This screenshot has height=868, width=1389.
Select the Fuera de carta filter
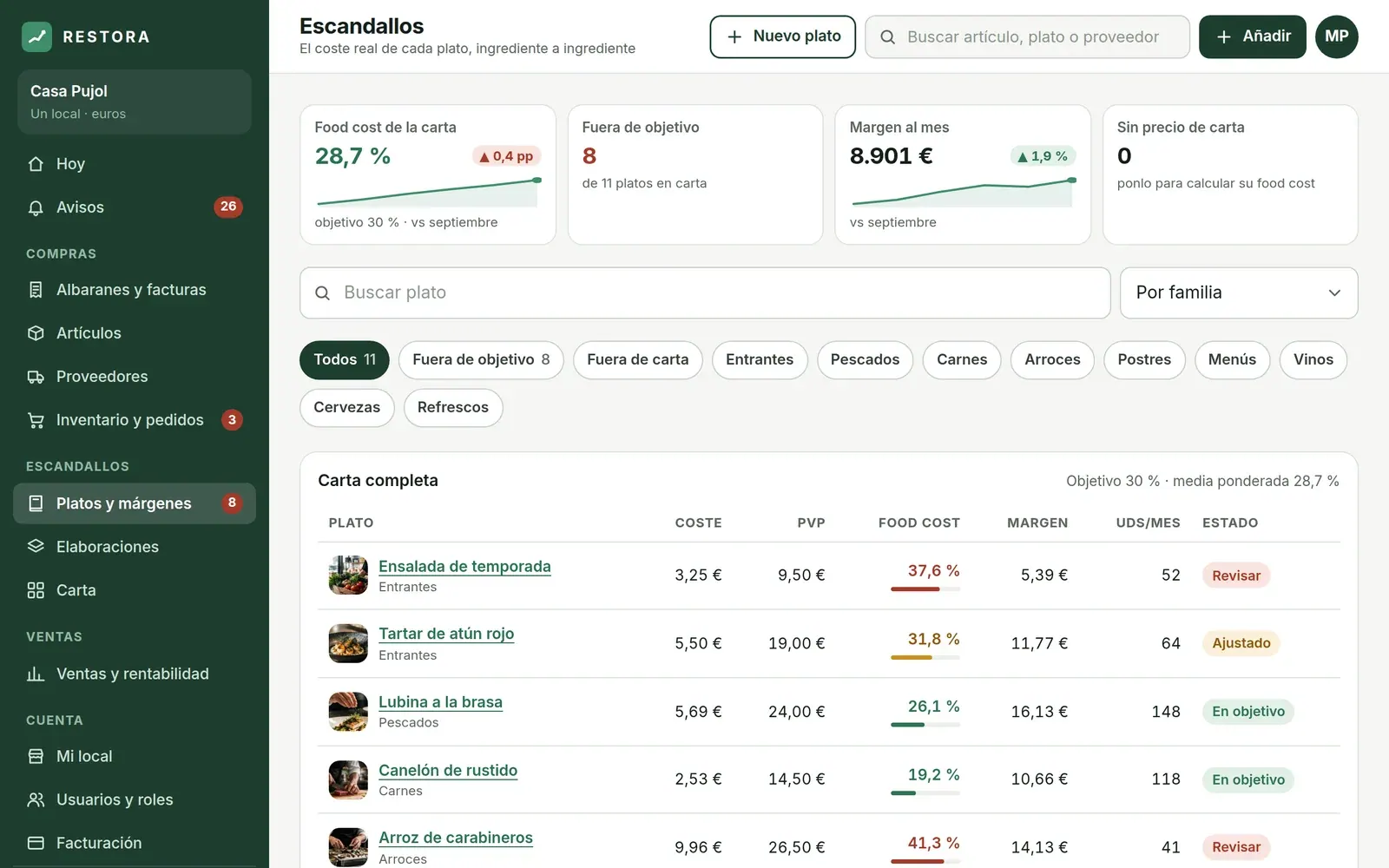click(x=638, y=360)
